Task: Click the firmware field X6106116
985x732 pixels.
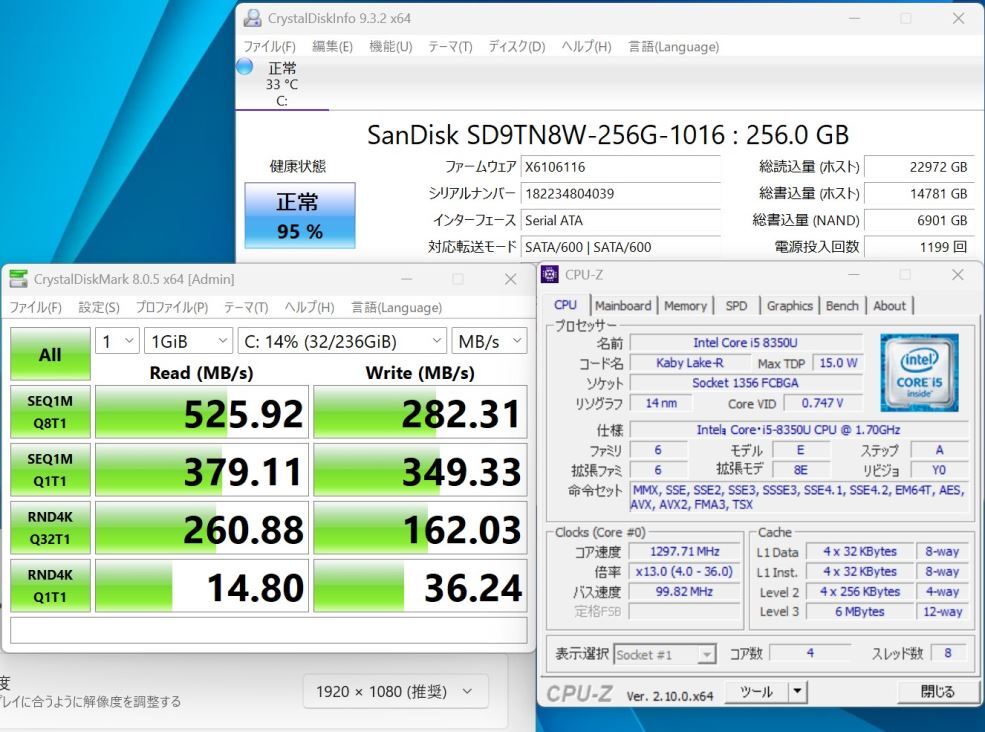Action: point(620,167)
